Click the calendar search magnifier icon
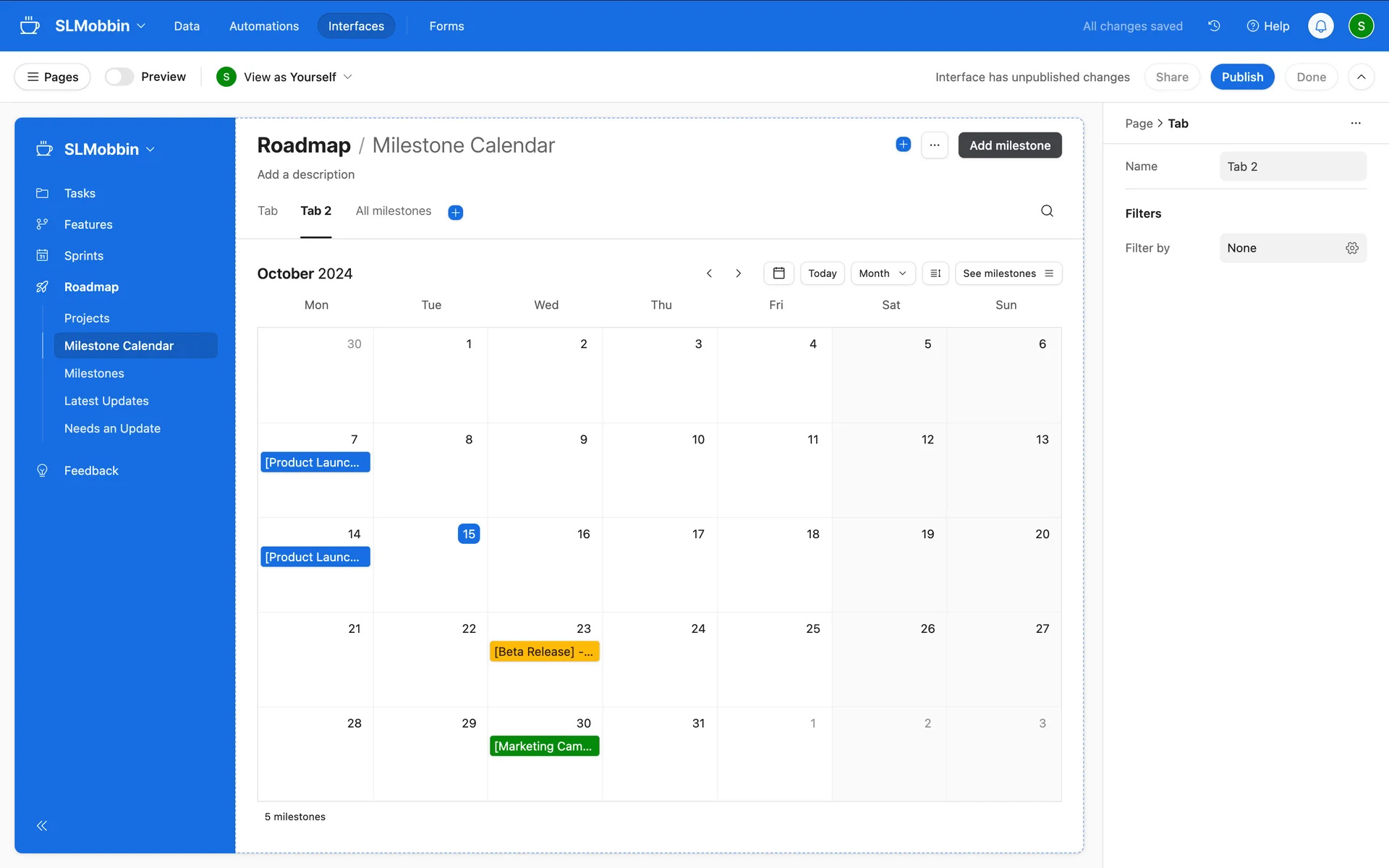 [x=1047, y=211]
